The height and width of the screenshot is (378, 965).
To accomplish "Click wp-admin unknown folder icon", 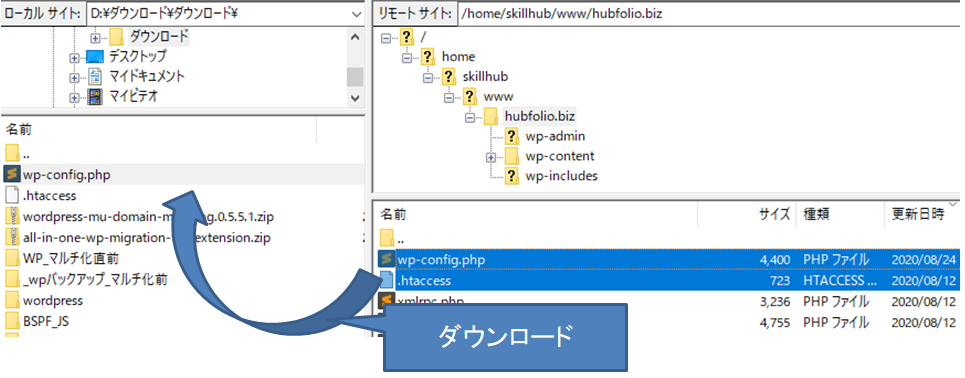I will (512, 136).
